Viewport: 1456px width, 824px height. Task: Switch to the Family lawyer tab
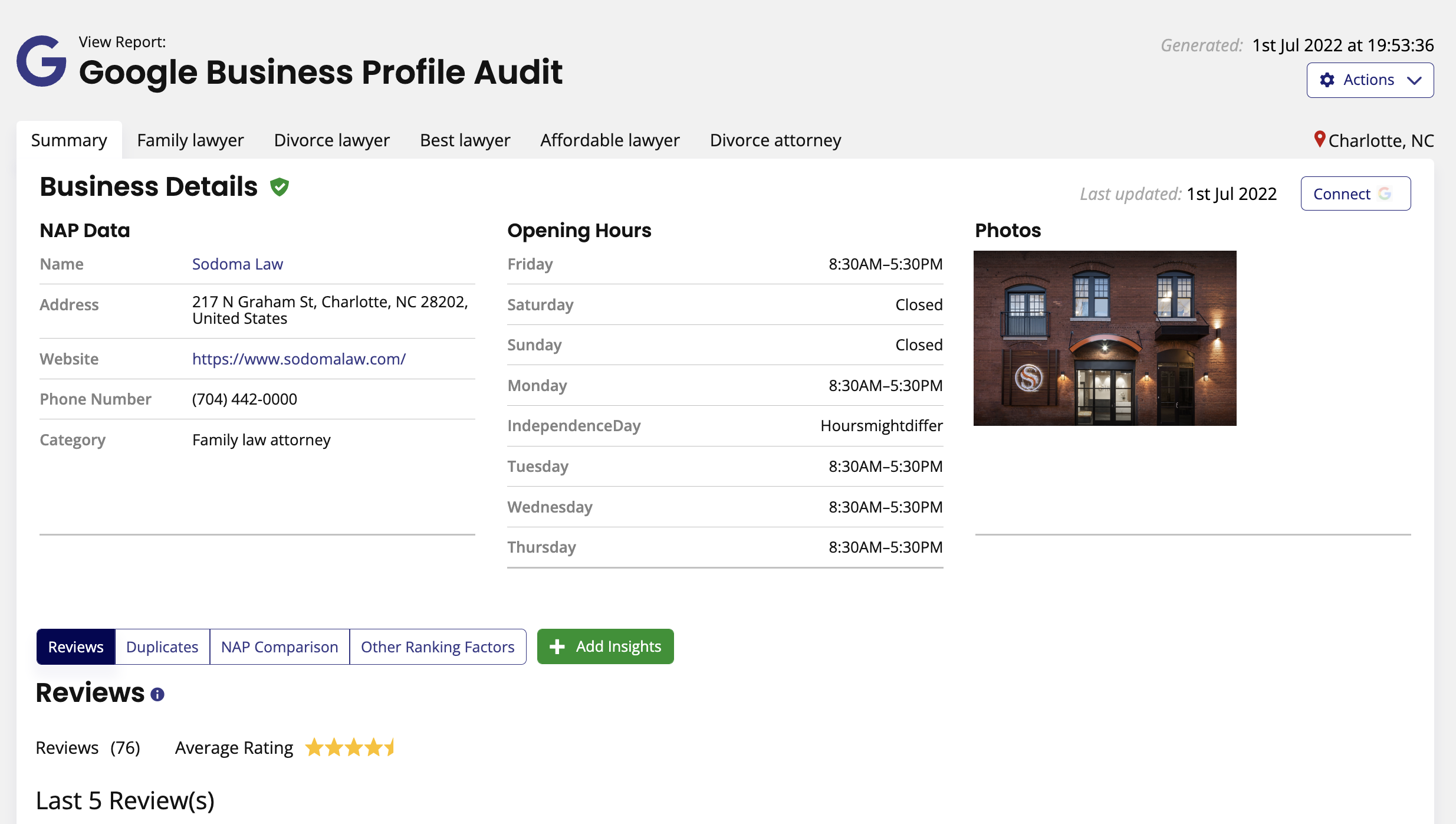pos(190,140)
